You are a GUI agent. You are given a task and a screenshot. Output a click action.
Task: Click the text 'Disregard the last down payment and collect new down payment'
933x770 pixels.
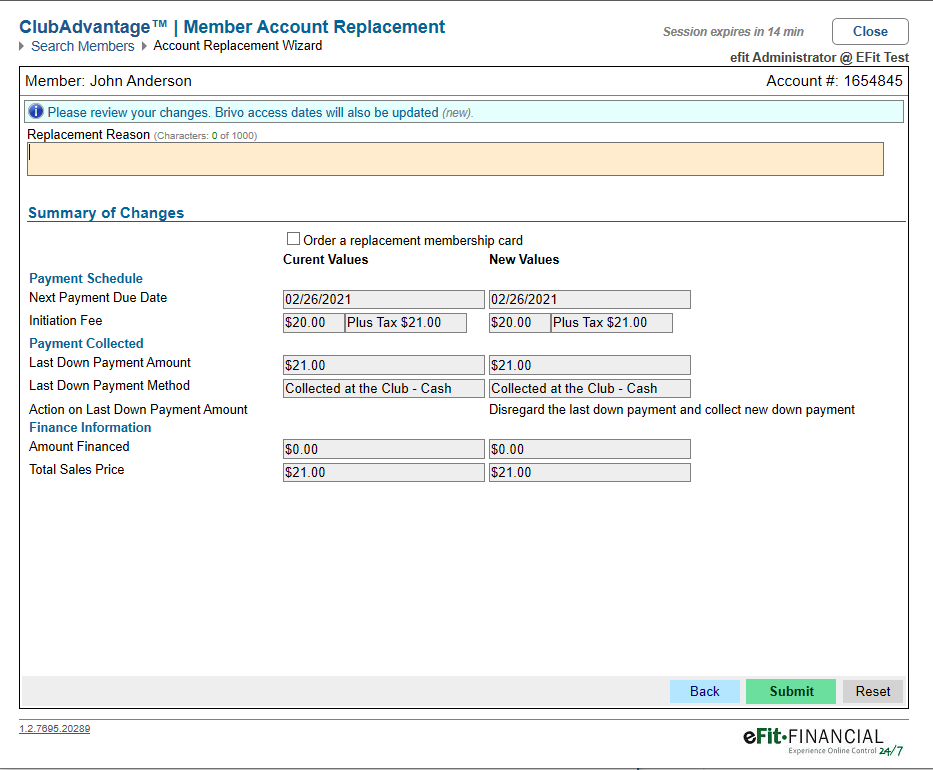point(672,409)
